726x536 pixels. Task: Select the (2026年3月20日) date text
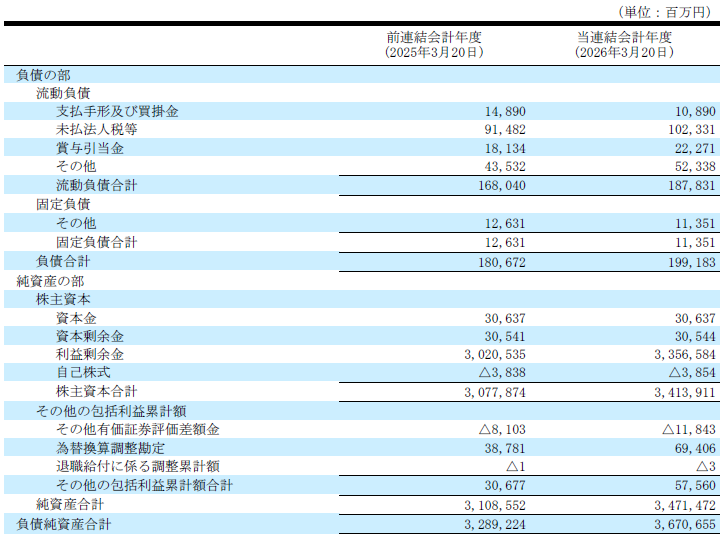pos(624,52)
